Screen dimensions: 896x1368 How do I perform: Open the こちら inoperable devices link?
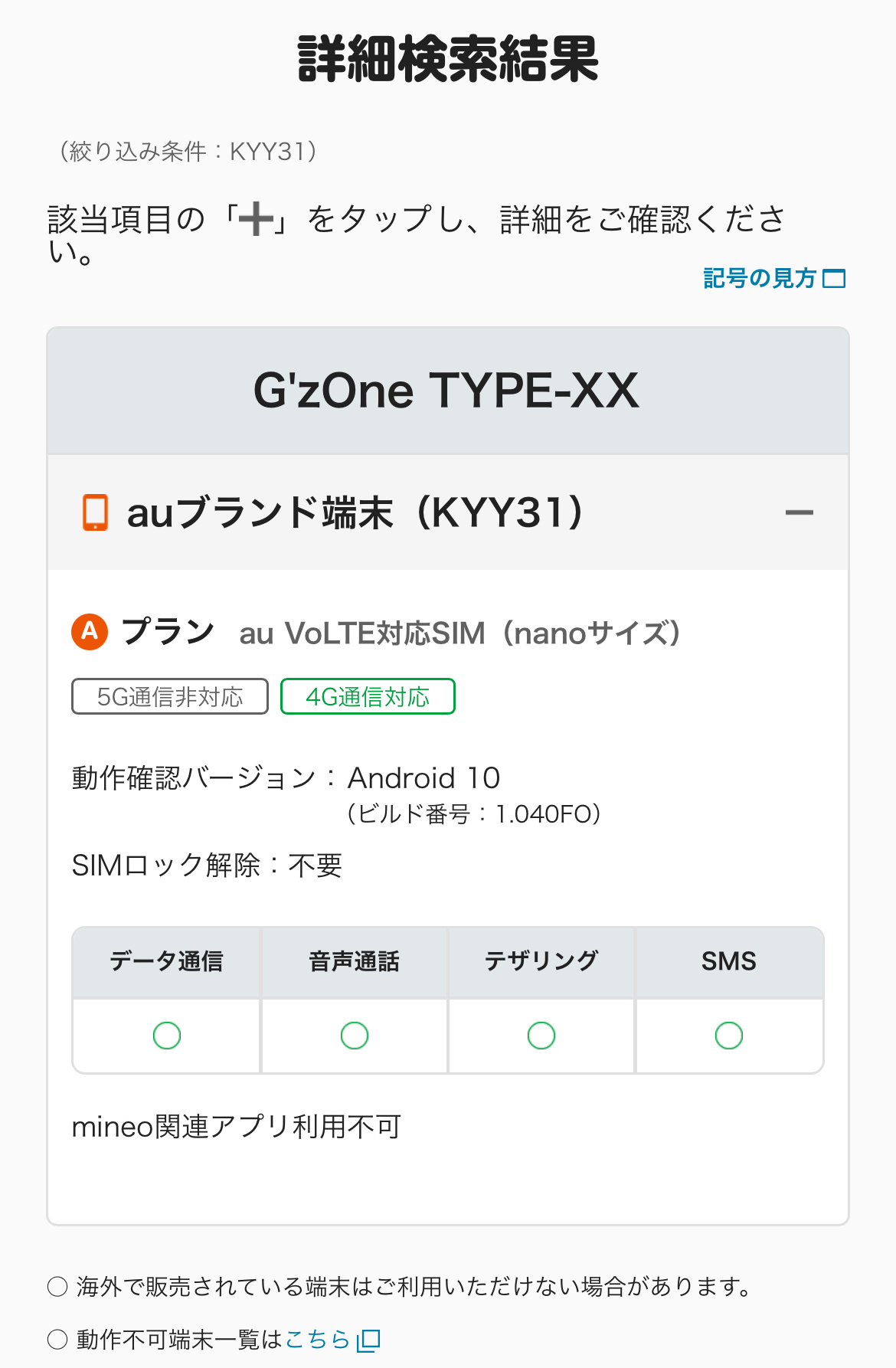[317, 1340]
